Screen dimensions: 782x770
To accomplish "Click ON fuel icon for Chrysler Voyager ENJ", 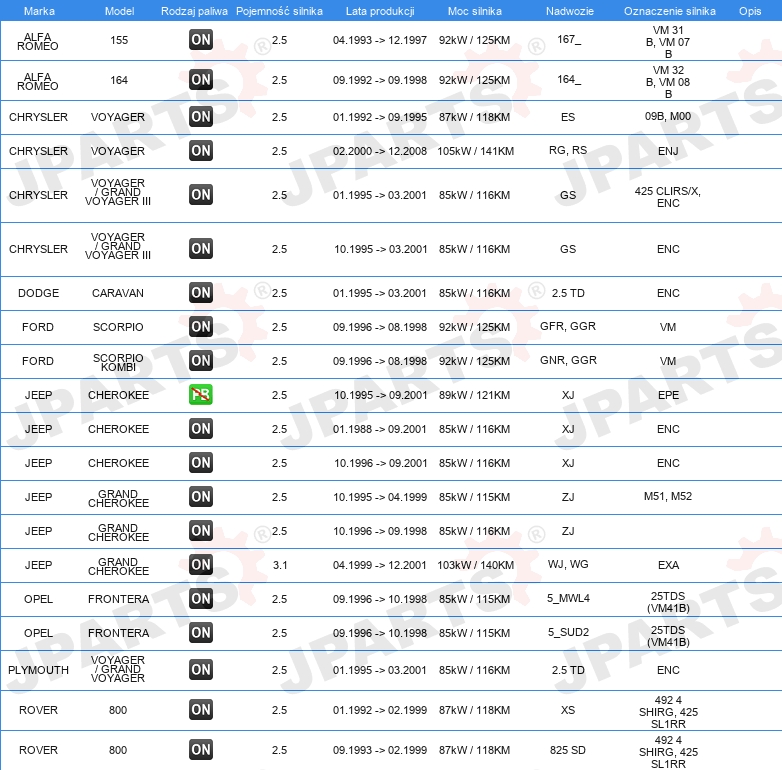I will [x=201, y=151].
